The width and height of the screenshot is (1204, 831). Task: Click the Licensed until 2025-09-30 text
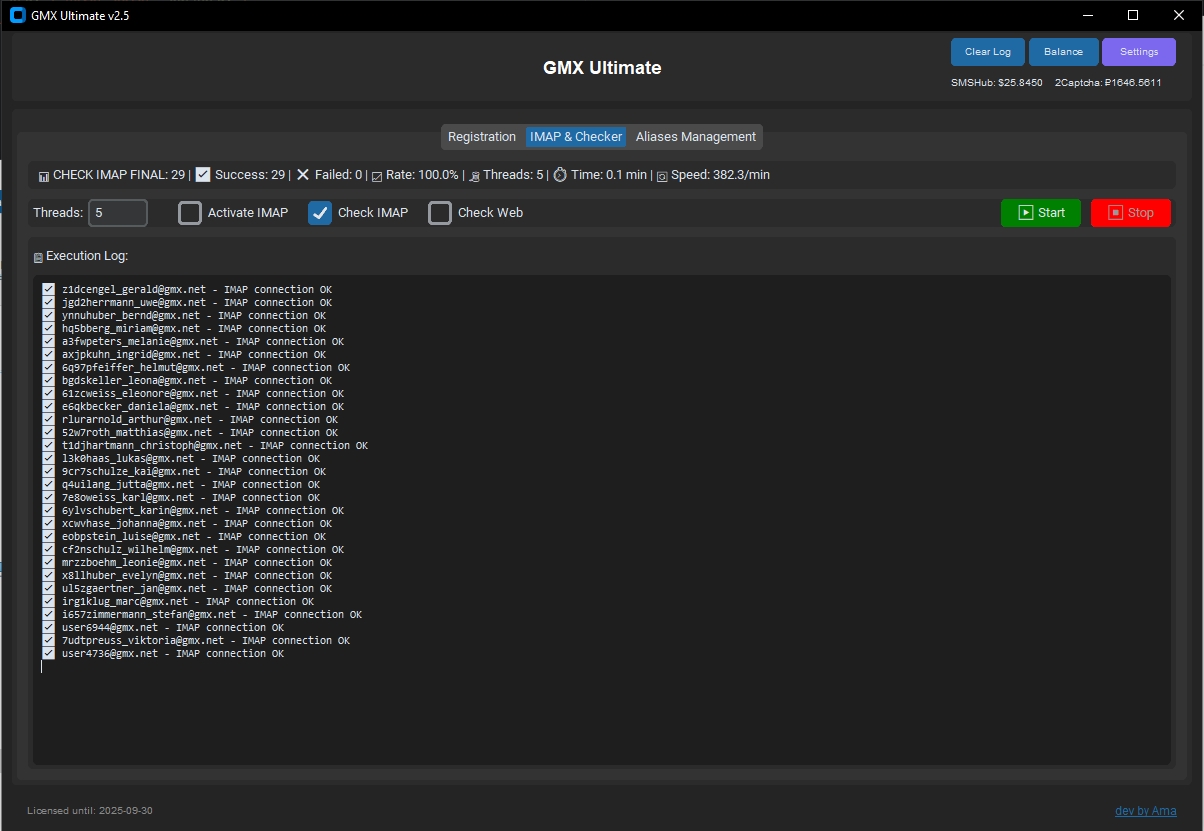pyautogui.click(x=90, y=811)
